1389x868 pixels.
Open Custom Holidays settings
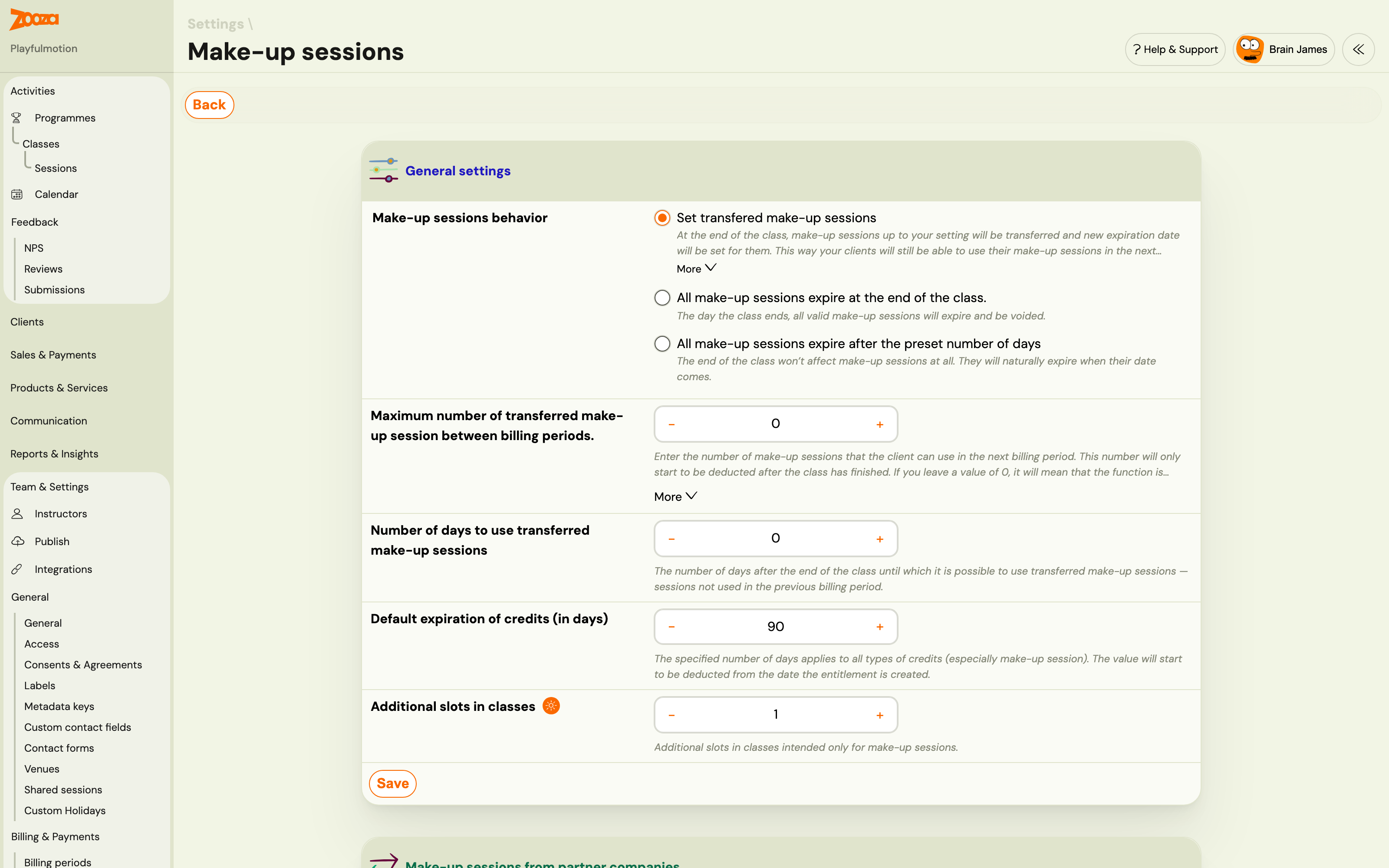click(x=65, y=810)
